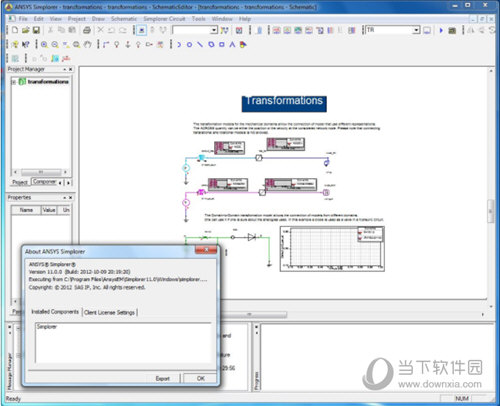Open the Schematic menu
The width and height of the screenshot is (500, 406).
coord(124,19)
